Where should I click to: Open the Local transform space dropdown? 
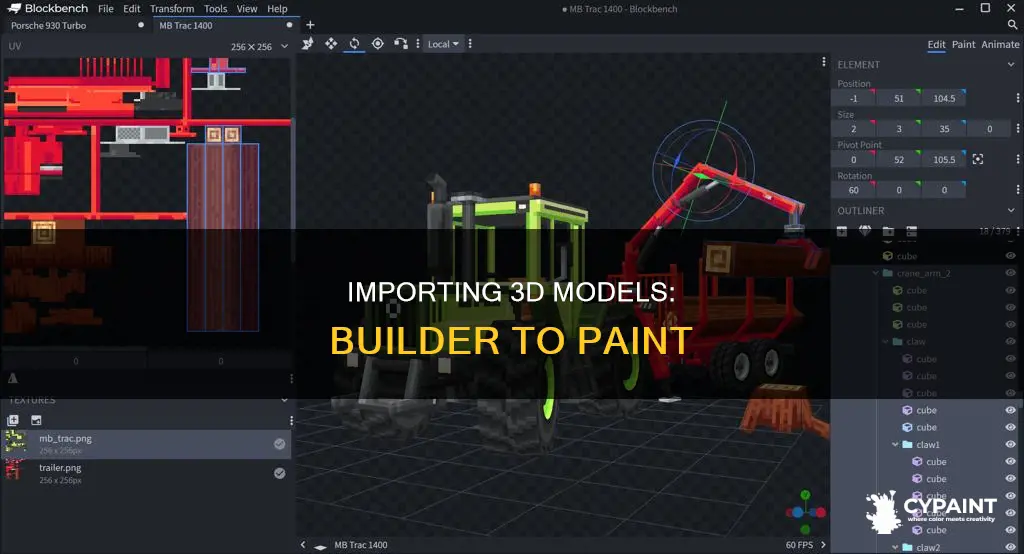443,44
